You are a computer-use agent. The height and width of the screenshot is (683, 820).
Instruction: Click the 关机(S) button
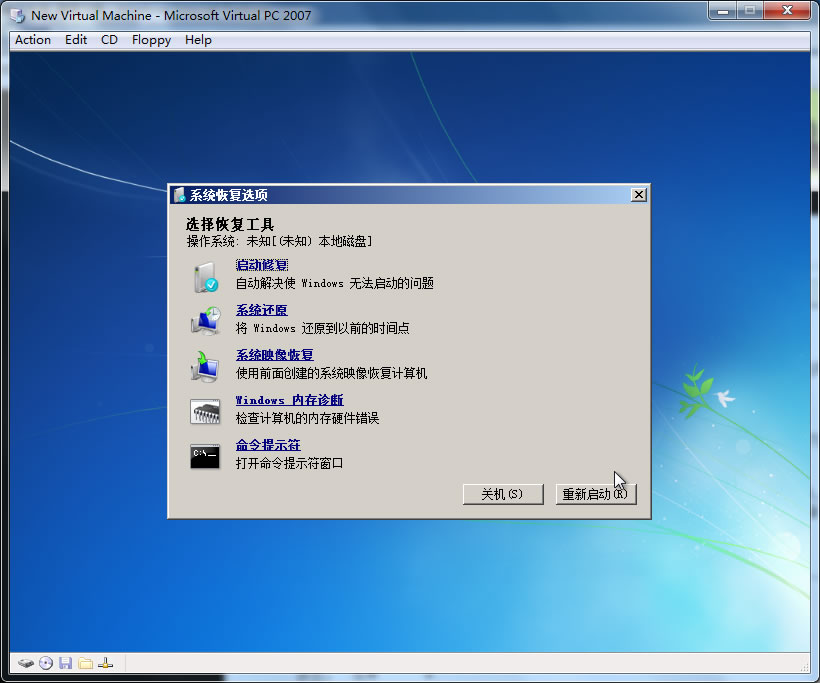pos(503,494)
